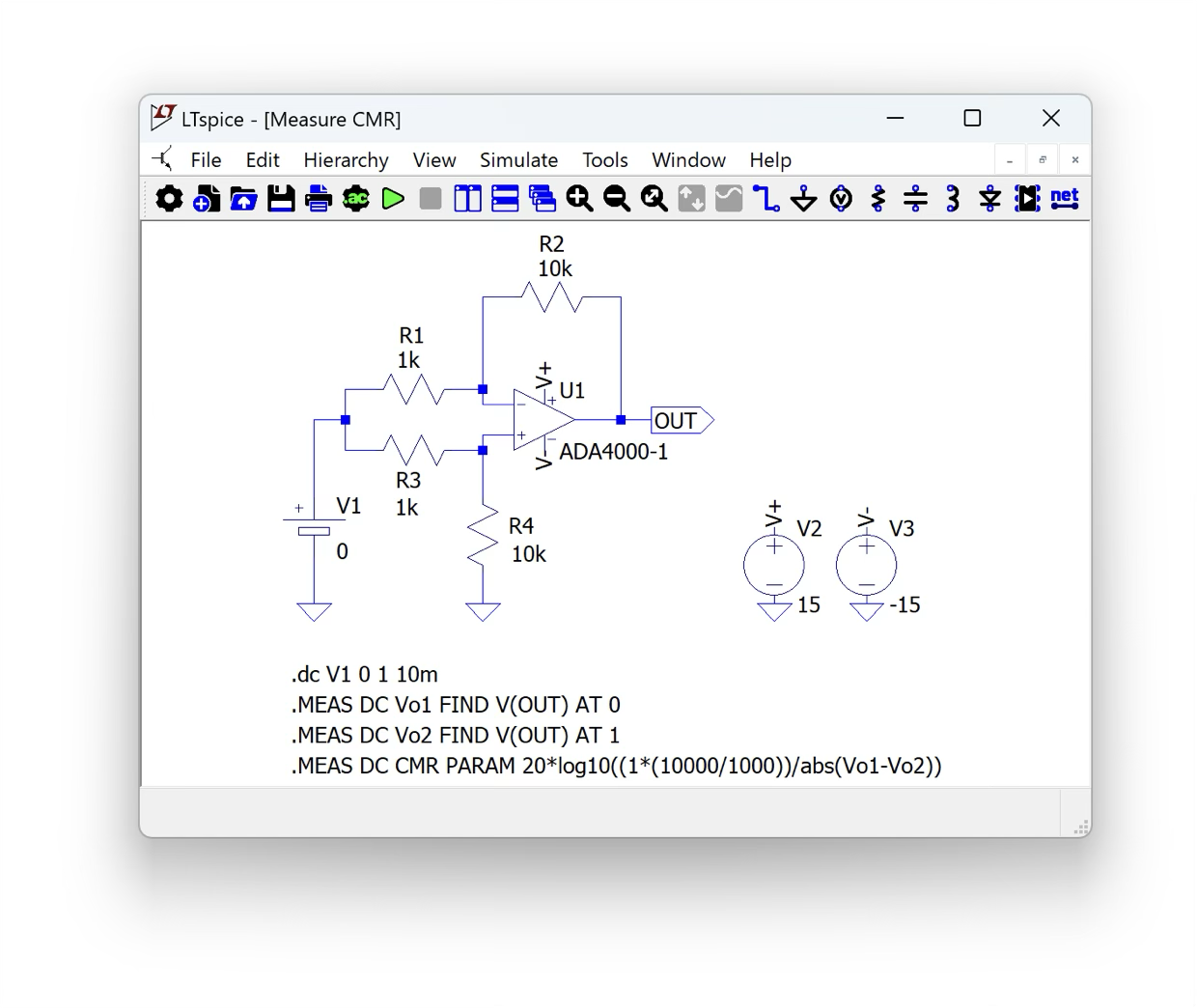Click the V1 value 0
1197x1008 pixels.
tap(342, 552)
